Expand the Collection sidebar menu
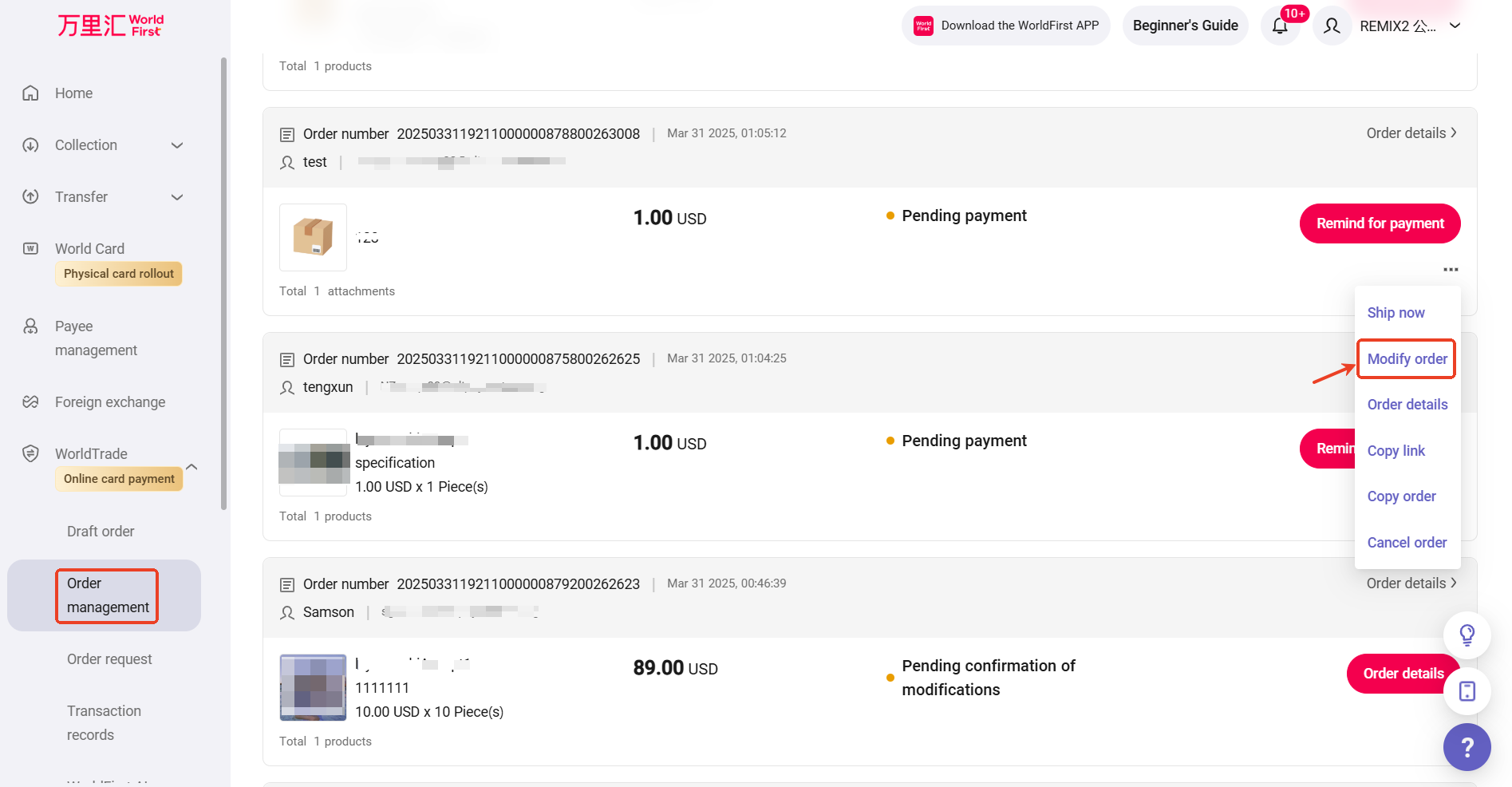This screenshot has width=1512, height=787. [x=177, y=145]
